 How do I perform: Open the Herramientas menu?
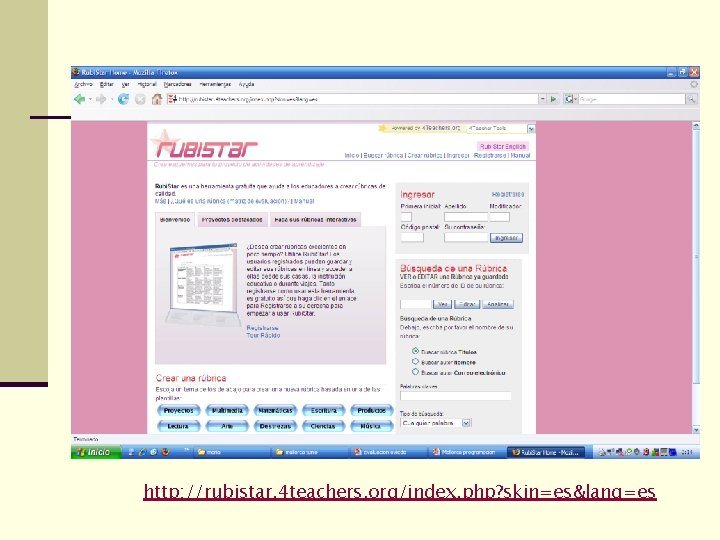pyautogui.click(x=215, y=84)
